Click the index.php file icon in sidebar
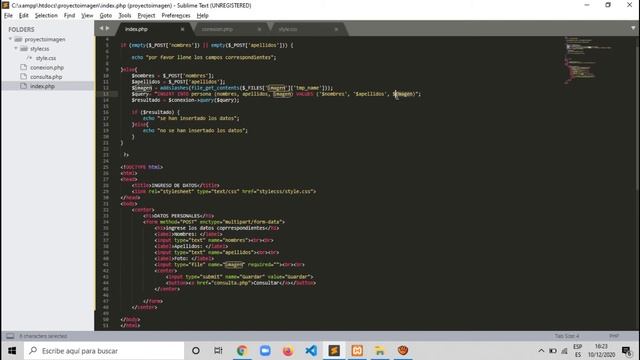Viewport: 640px width, 360px height. (x=23, y=86)
